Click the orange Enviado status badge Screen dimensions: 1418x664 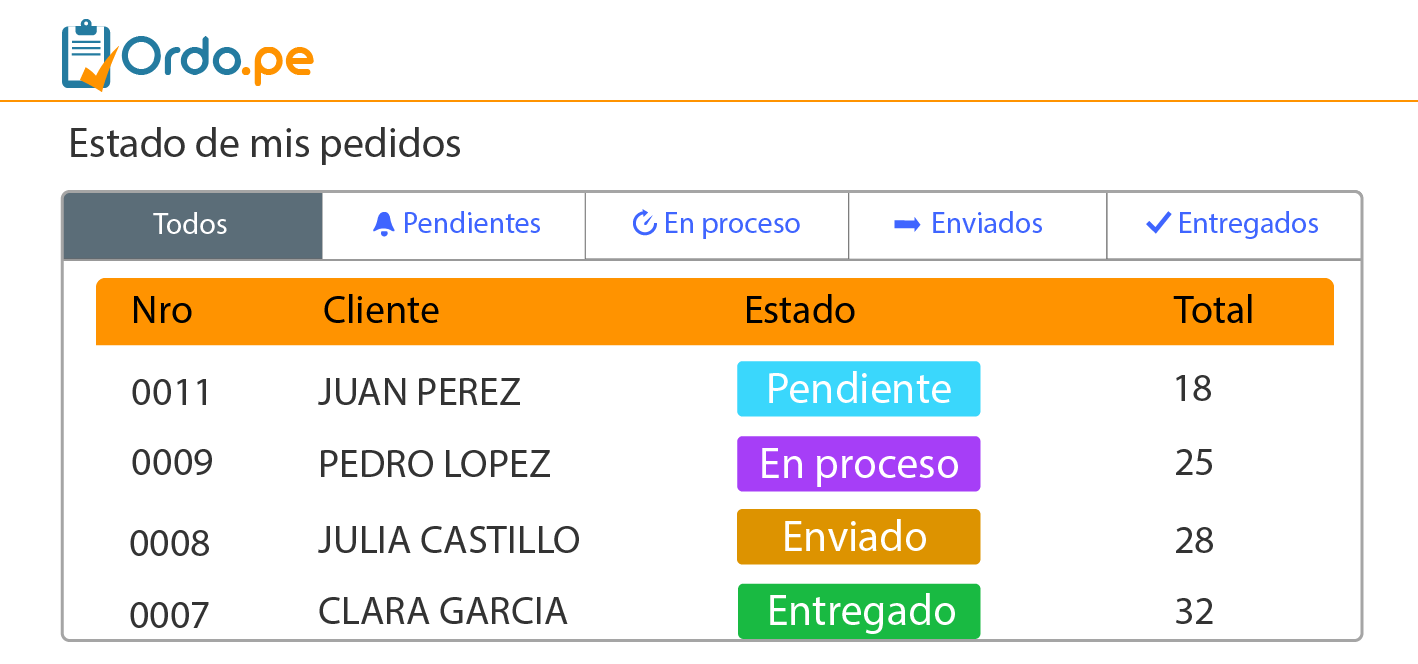click(858, 537)
